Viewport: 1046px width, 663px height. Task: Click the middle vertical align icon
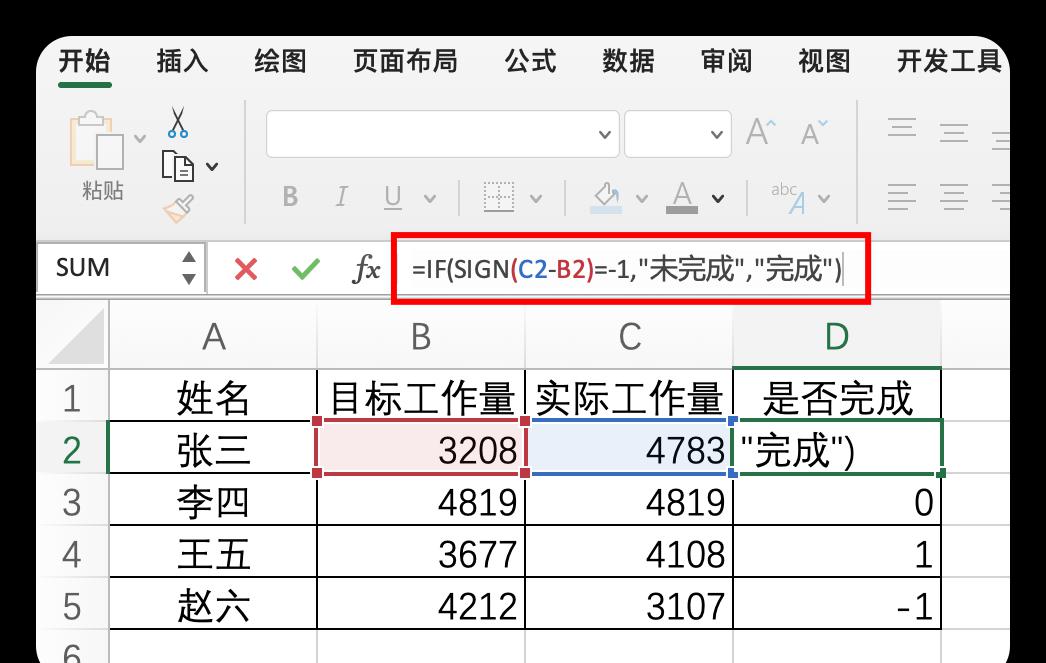(954, 133)
